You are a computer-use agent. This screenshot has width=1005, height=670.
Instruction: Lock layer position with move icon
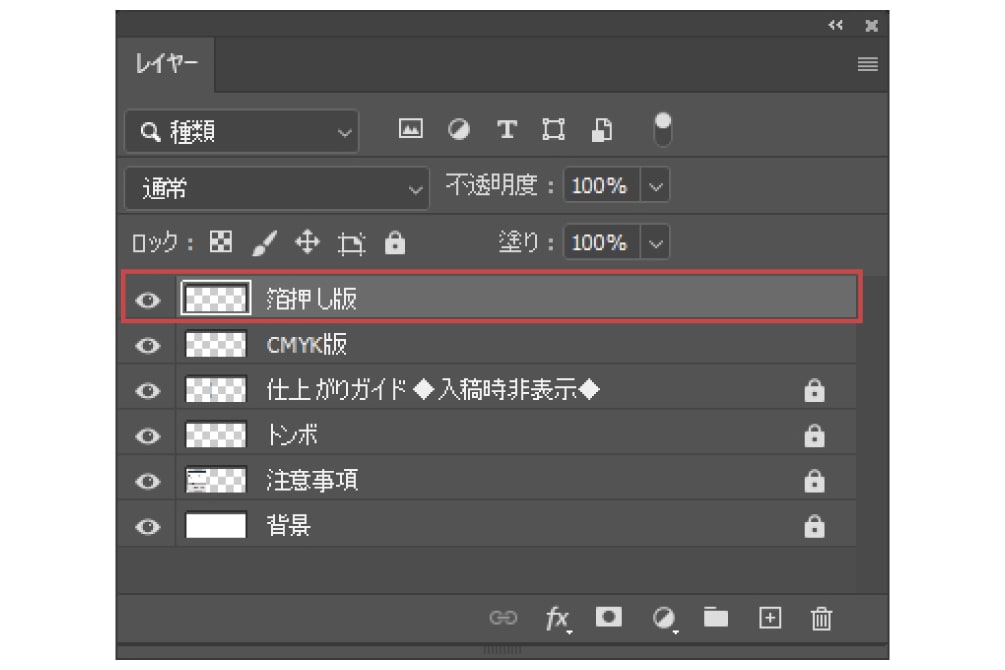point(307,242)
